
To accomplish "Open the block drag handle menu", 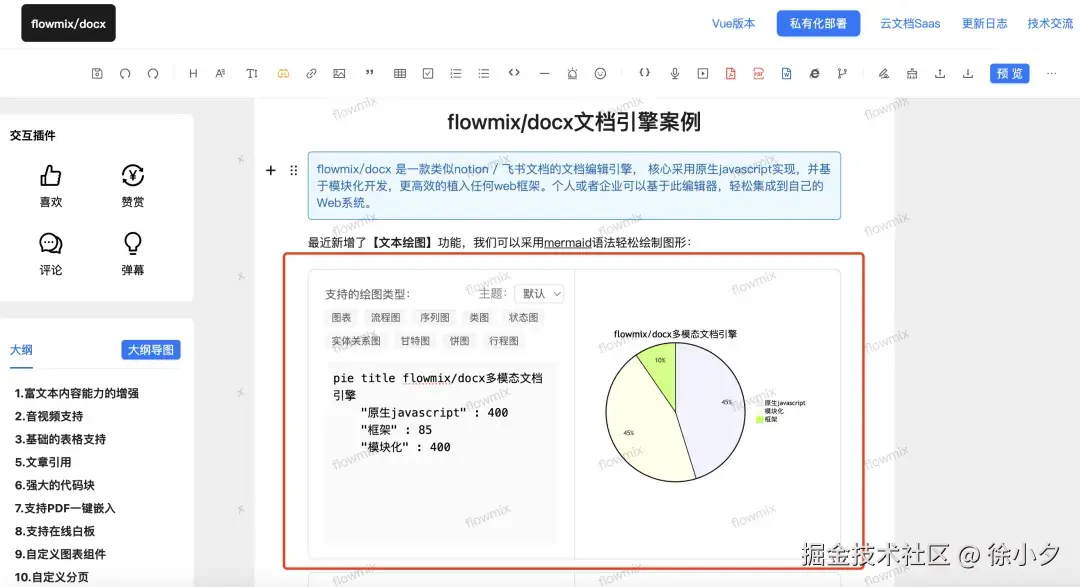I will (293, 170).
